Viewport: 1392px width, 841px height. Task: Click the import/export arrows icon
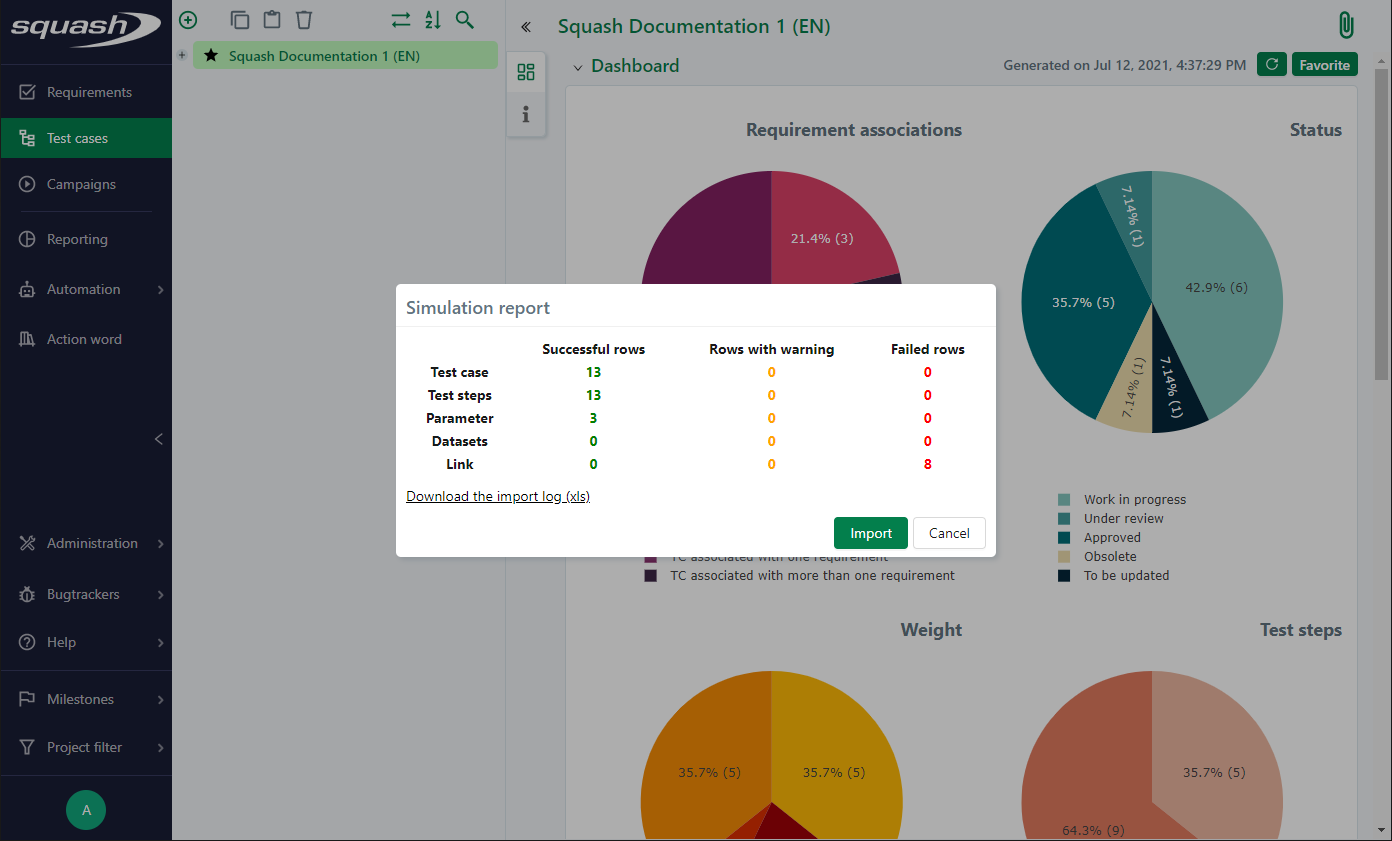(400, 20)
